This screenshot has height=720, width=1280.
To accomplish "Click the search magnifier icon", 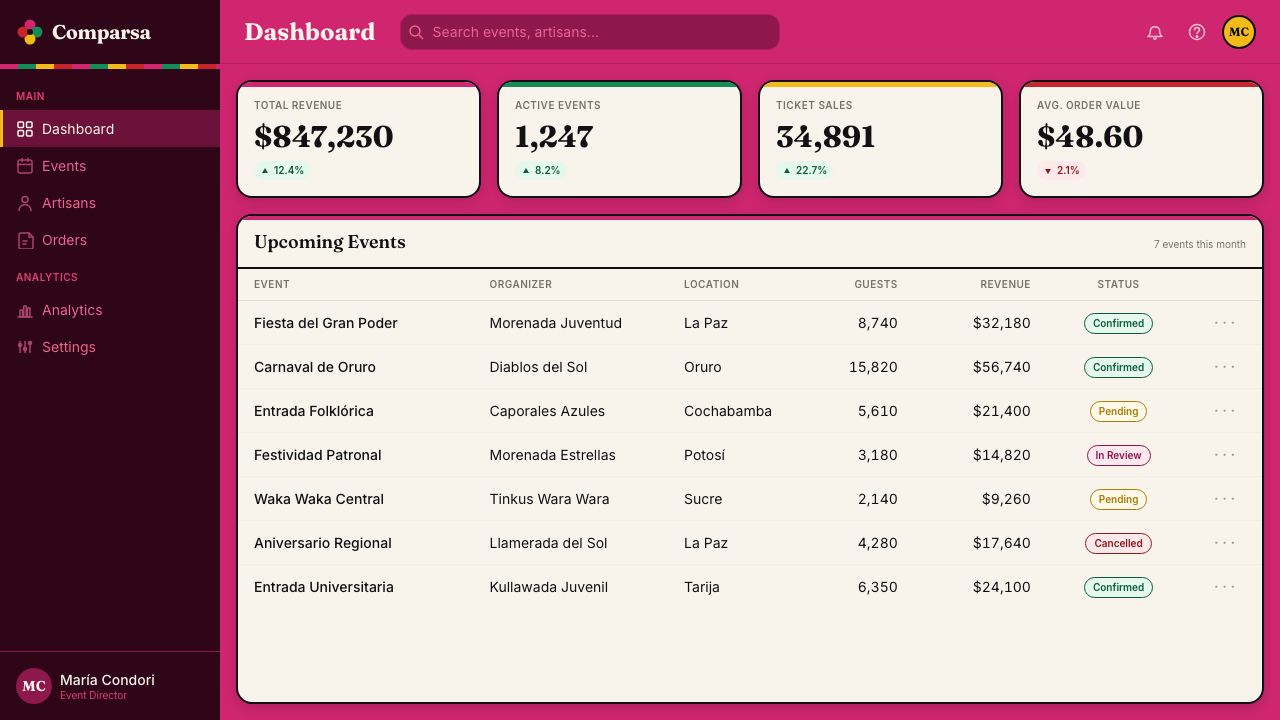I will [x=416, y=32].
